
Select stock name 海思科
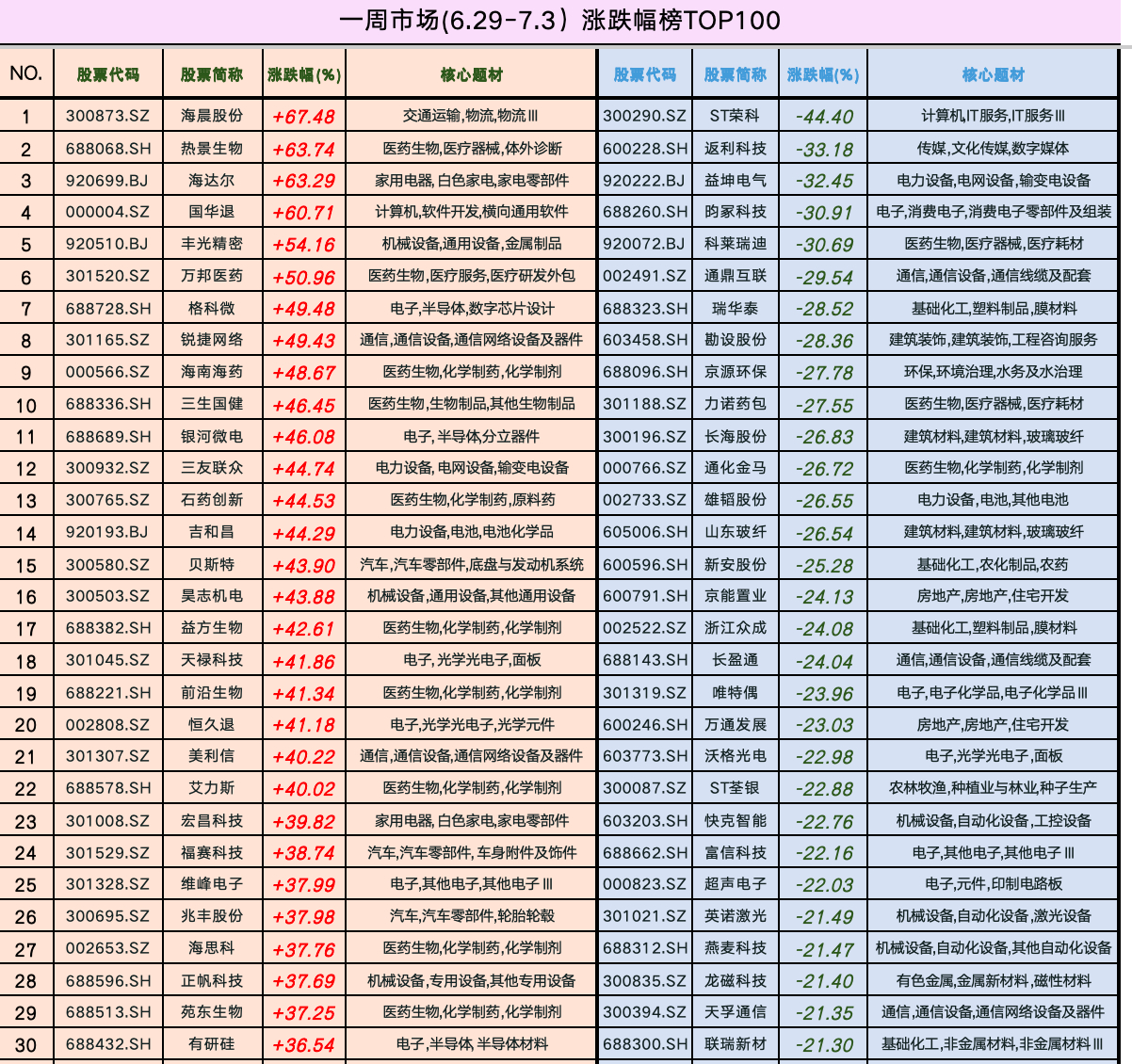(x=212, y=947)
